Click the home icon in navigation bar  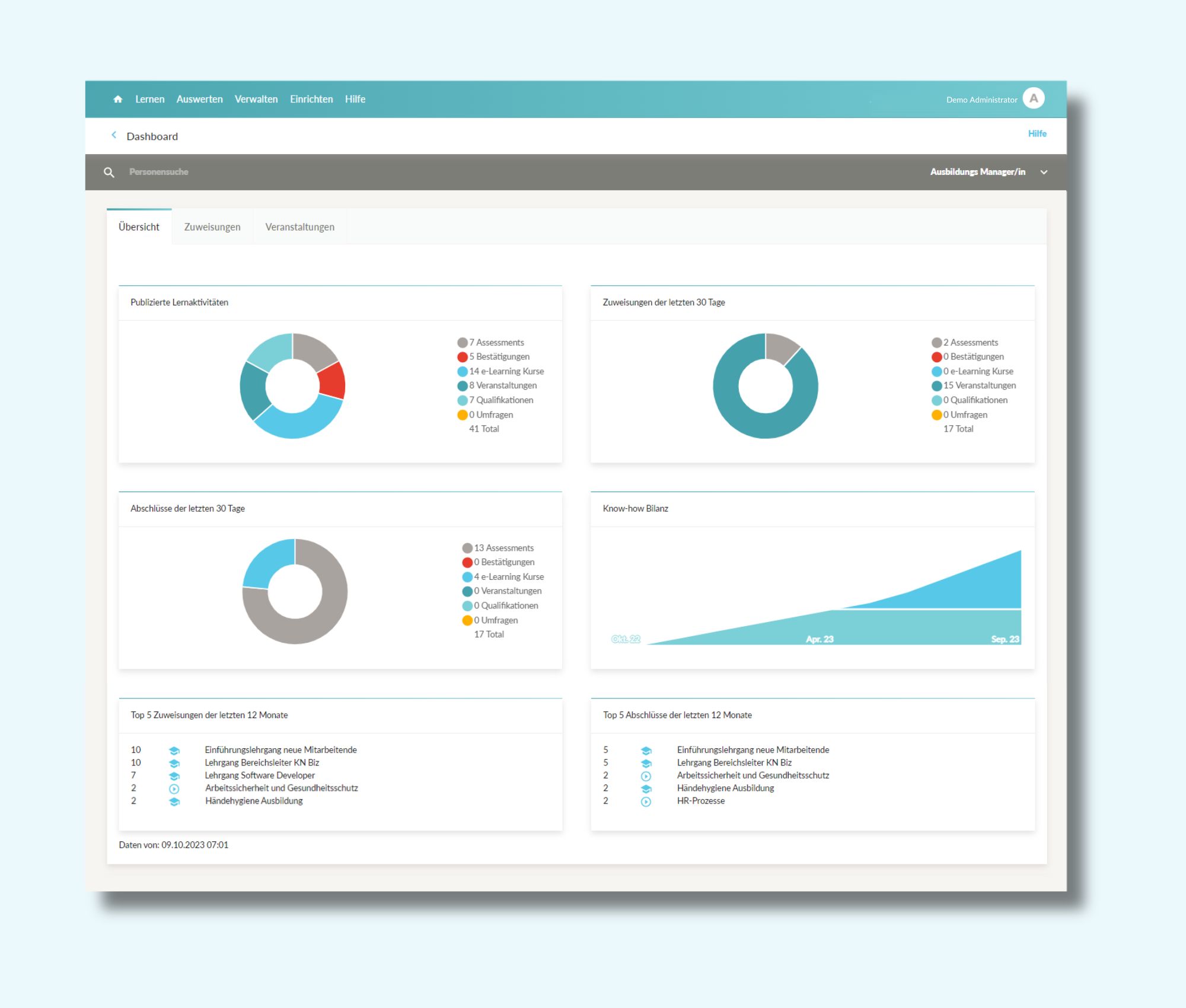click(x=117, y=99)
